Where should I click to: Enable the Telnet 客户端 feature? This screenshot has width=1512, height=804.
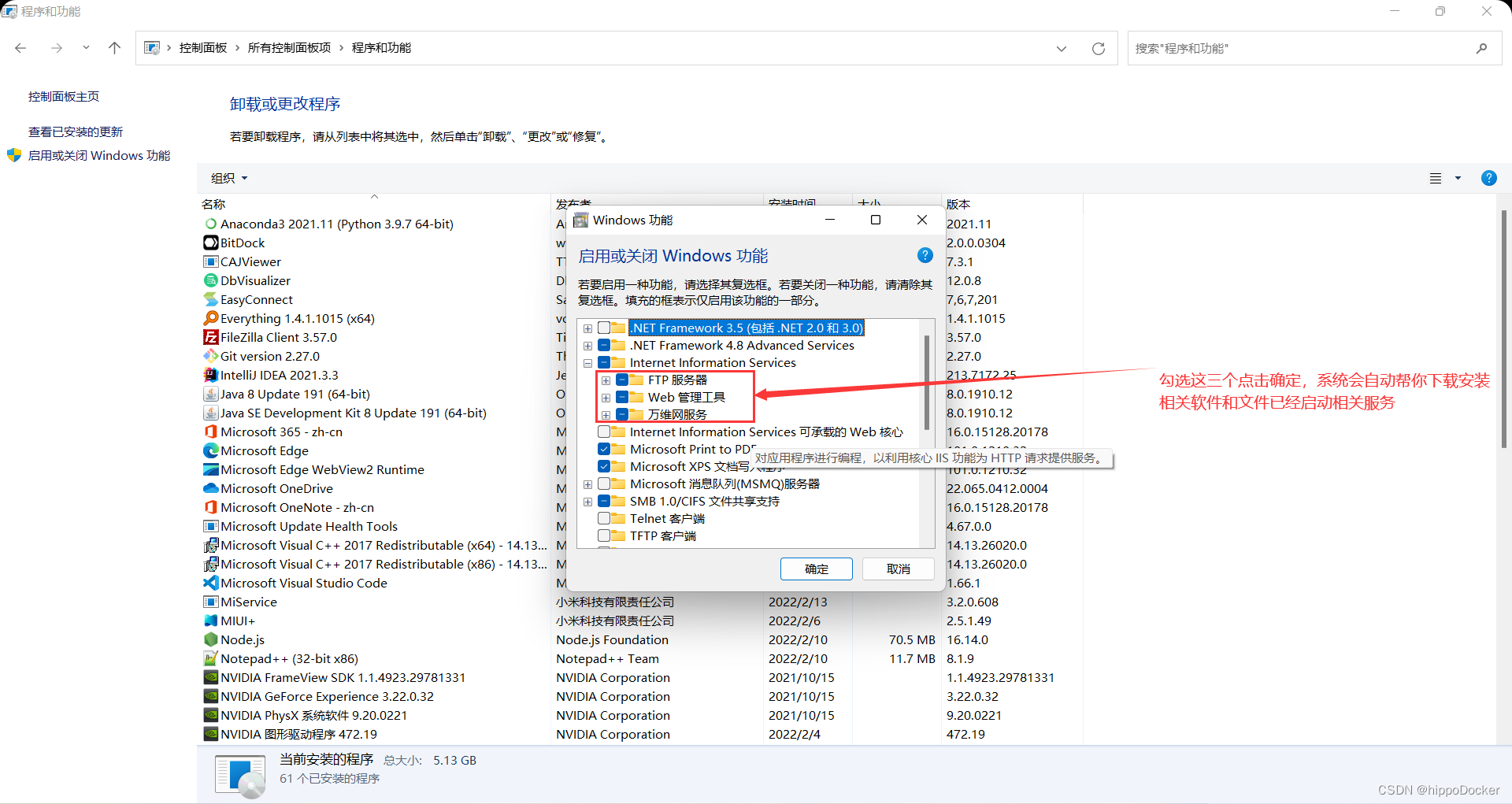coord(605,518)
